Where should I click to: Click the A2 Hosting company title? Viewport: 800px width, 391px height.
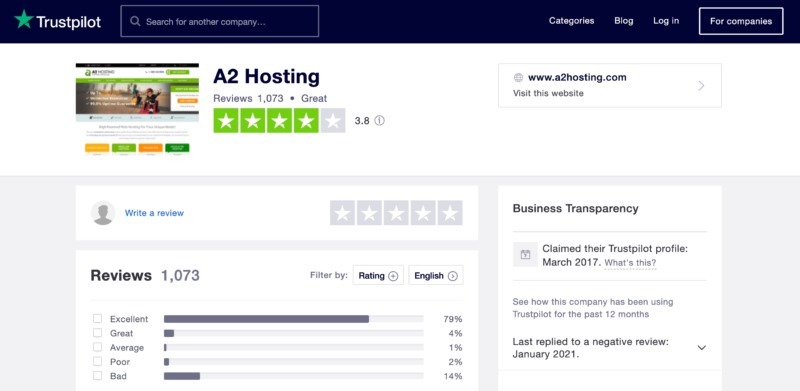tap(266, 77)
